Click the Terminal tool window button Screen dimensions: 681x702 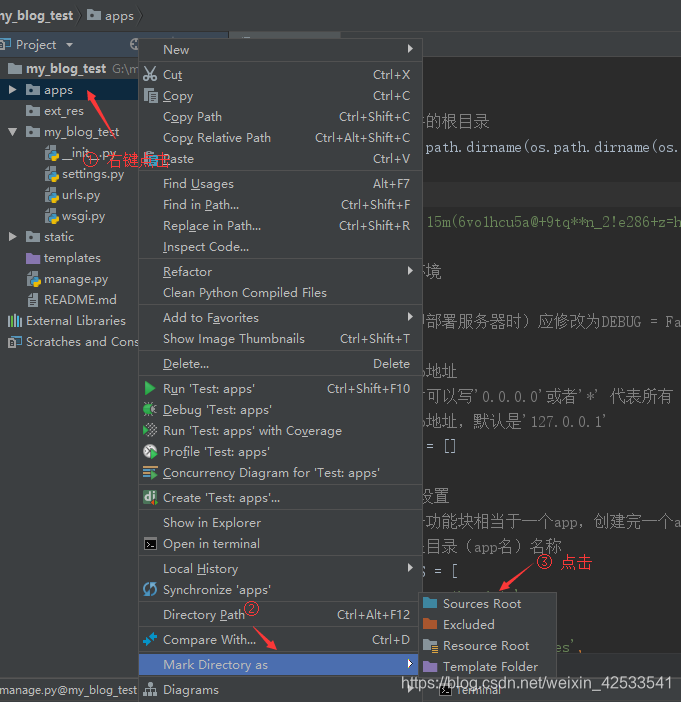470,690
